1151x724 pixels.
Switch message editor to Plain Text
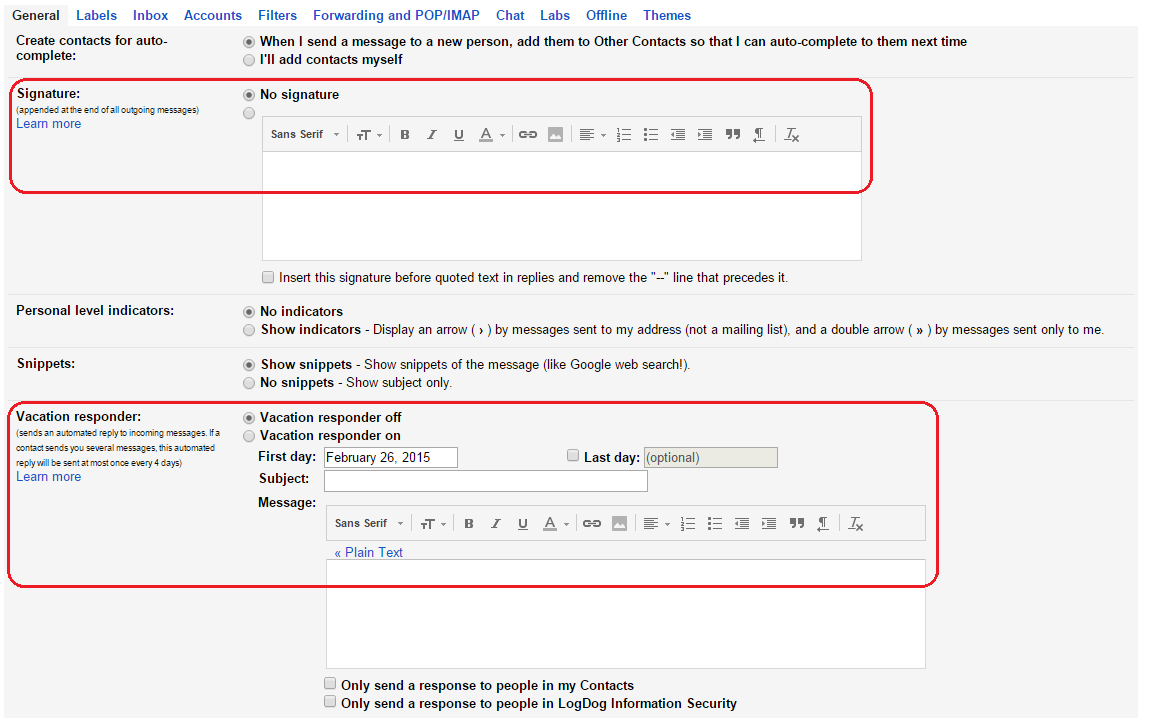[x=368, y=552]
